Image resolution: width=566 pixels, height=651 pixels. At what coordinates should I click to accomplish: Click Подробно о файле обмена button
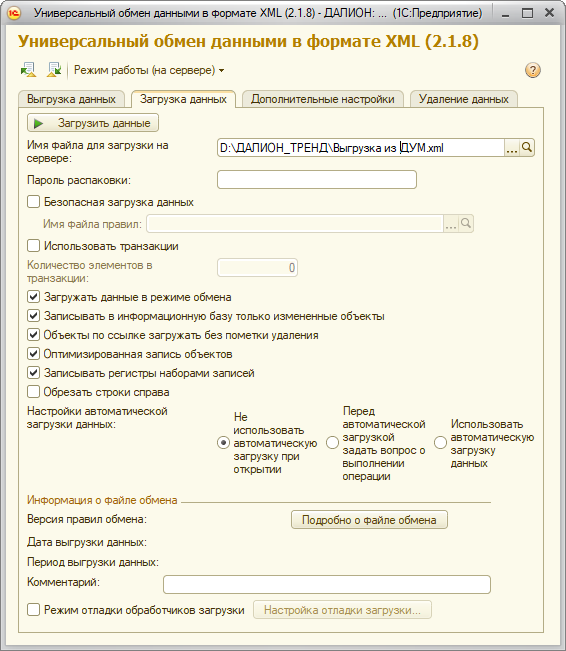[x=369, y=520]
